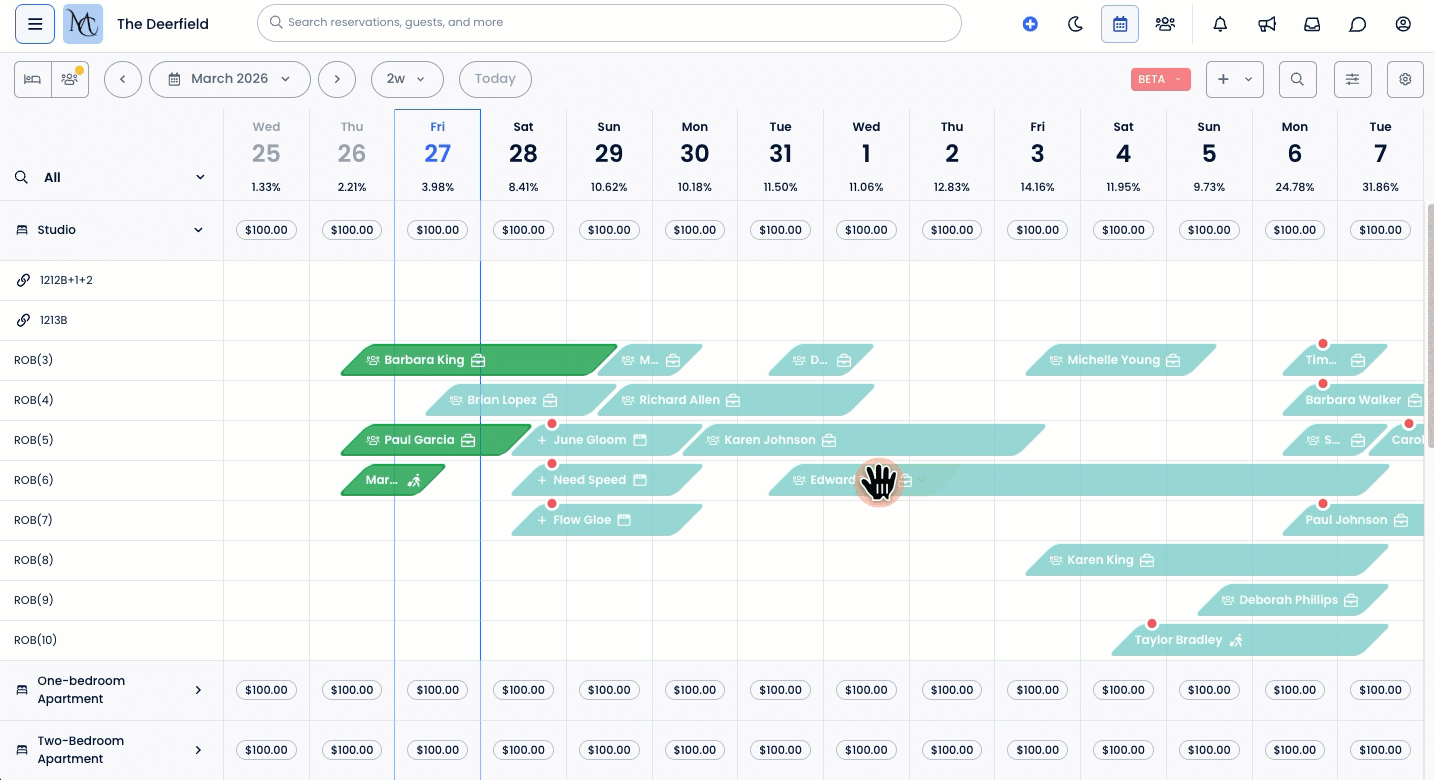The image size is (1434, 780).
Task: Open the March 2026 date picker dropdown
Action: point(229,79)
